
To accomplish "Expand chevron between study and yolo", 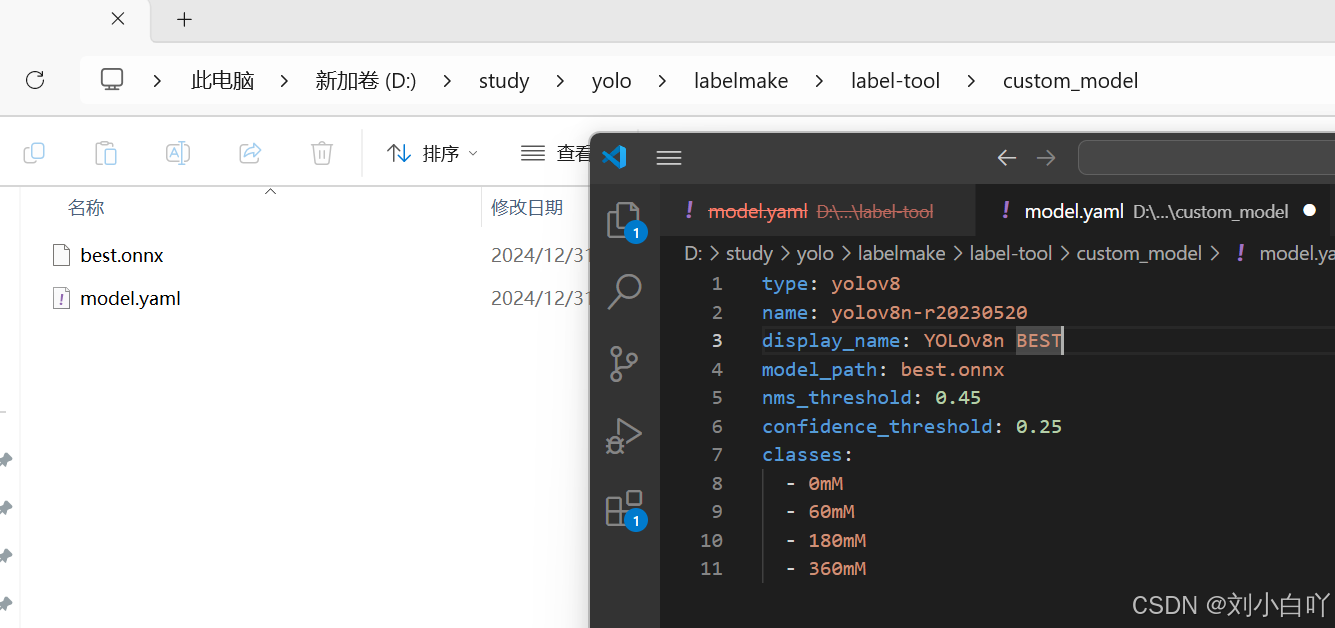I will 561,81.
